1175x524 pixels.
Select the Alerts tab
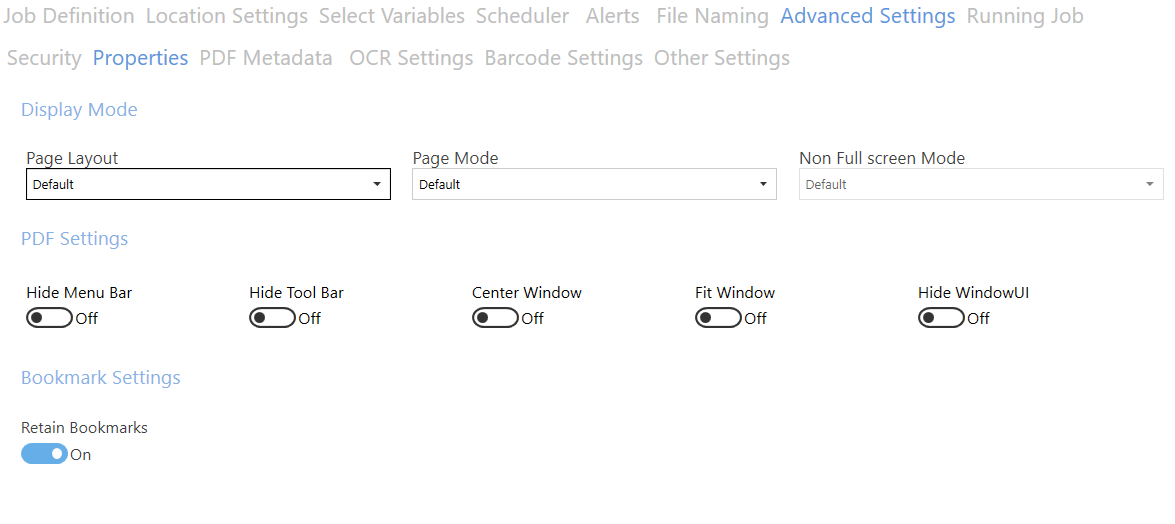(613, 16)
